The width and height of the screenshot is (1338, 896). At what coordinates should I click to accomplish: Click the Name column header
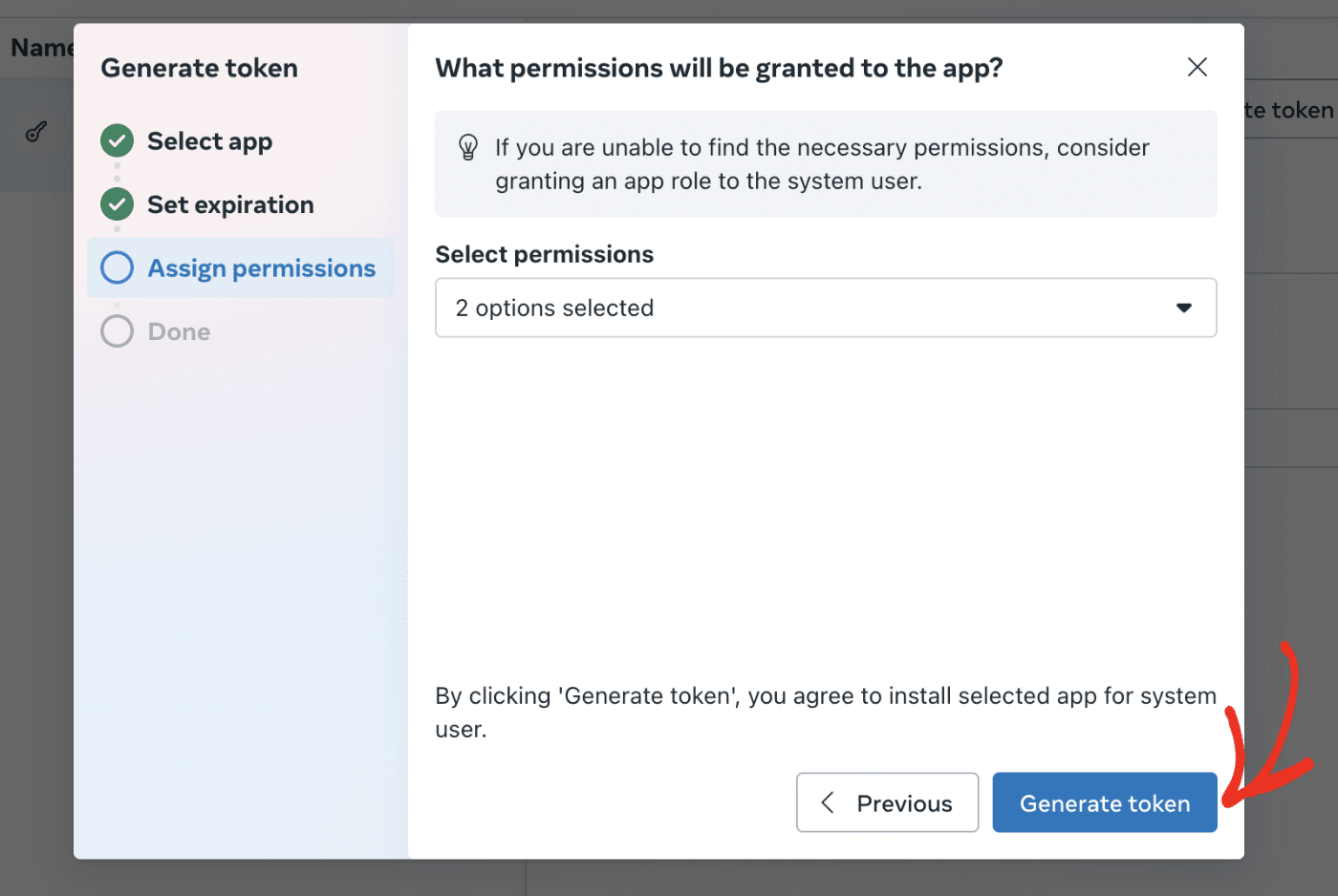coord(42,46)
